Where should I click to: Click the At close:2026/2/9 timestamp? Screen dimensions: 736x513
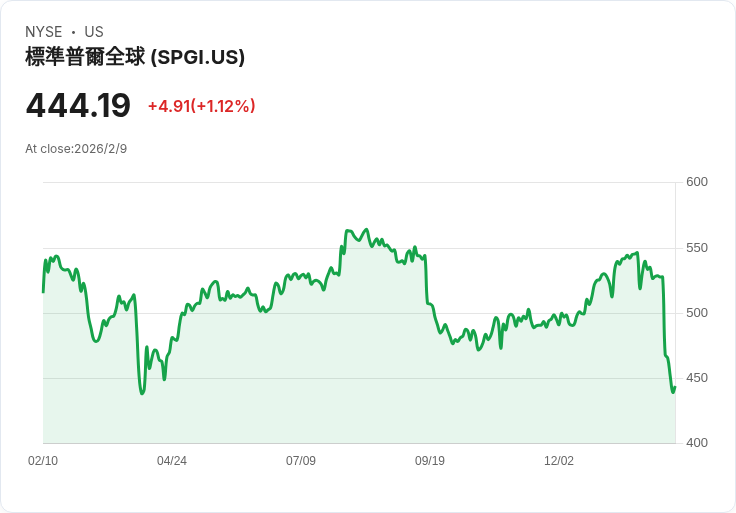point(76,149)
